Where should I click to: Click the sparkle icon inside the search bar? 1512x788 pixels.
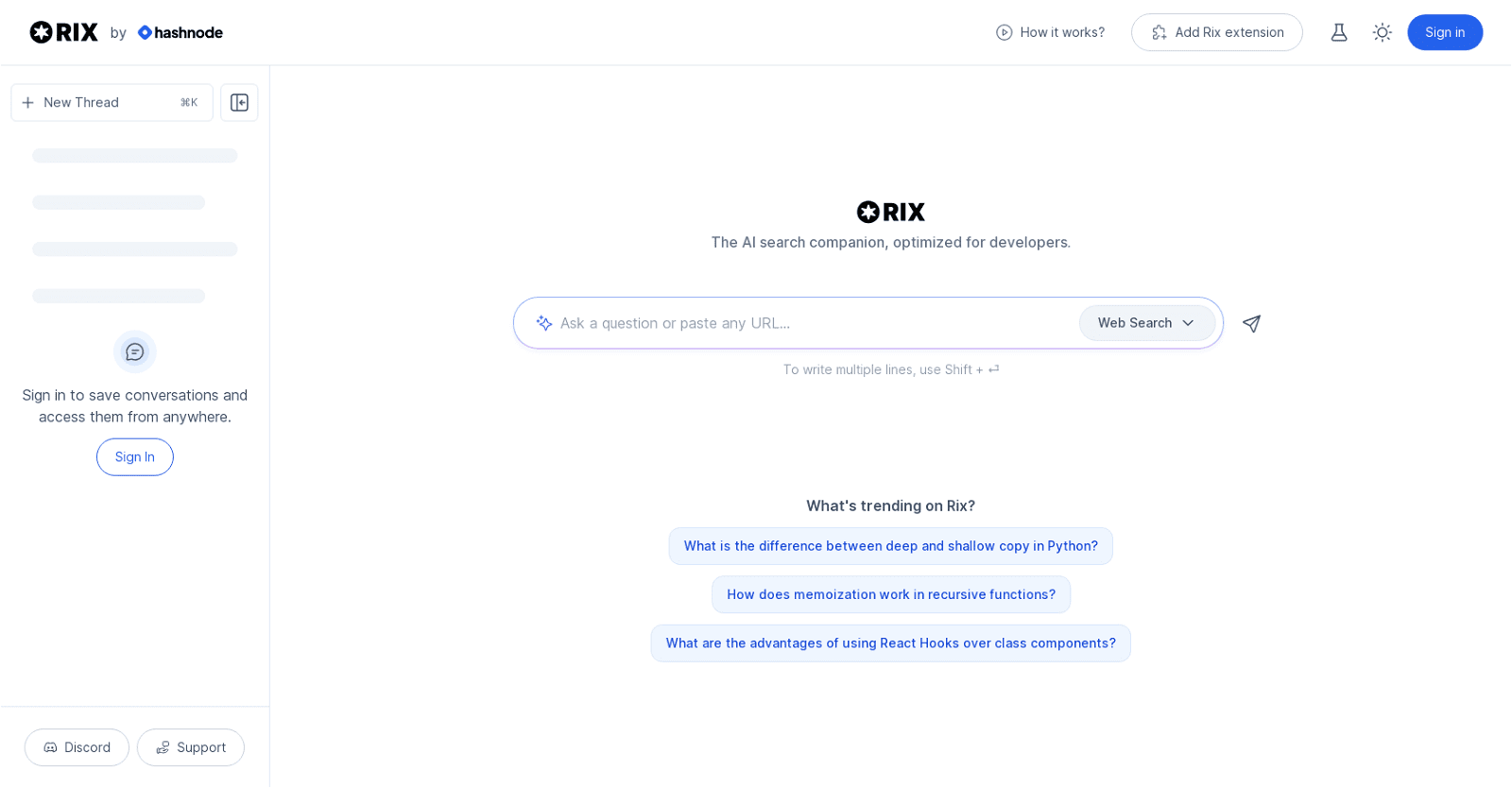click(544, 323)
